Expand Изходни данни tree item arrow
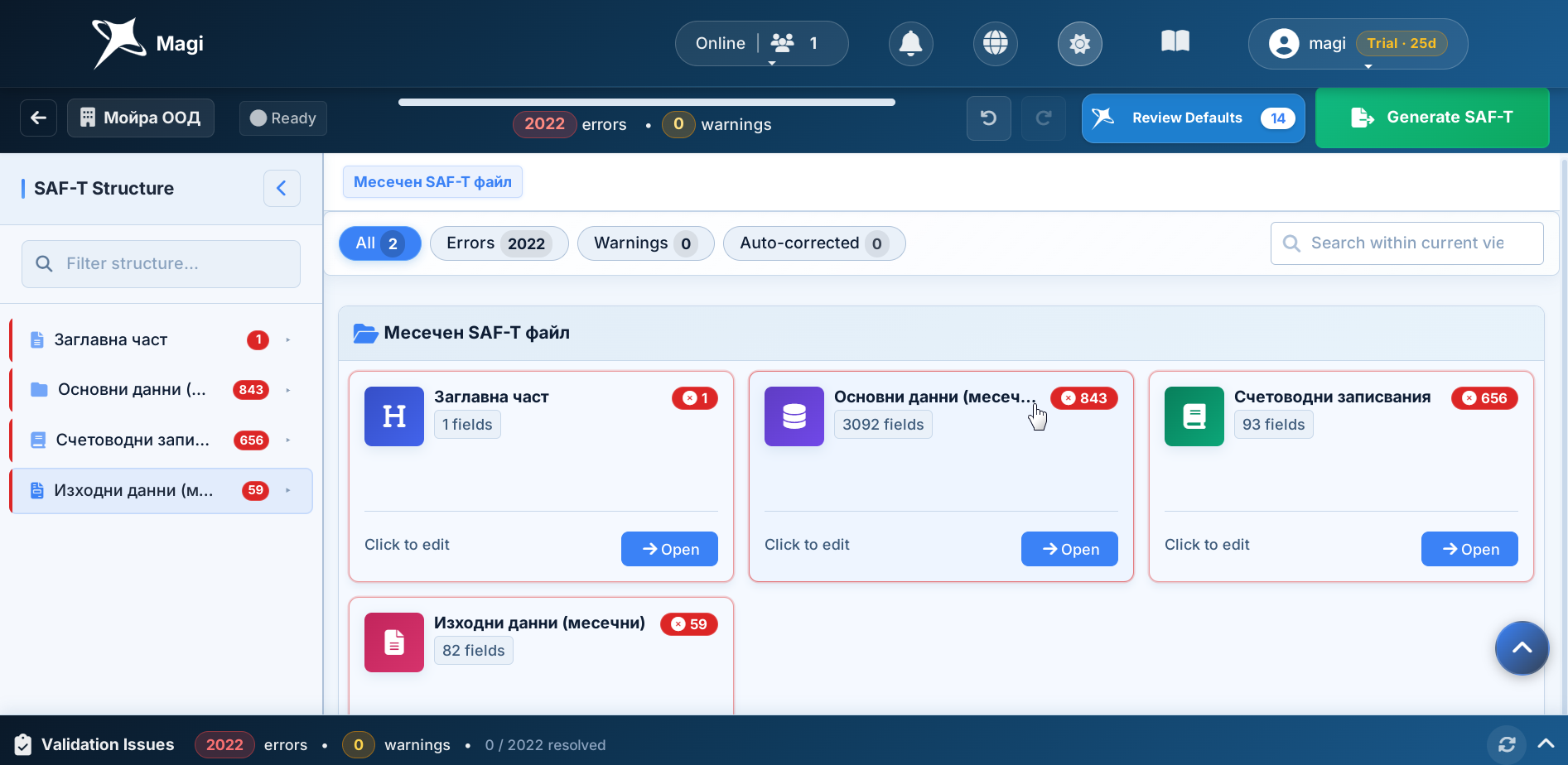1568x765 pixels. (x=288, y=490)
